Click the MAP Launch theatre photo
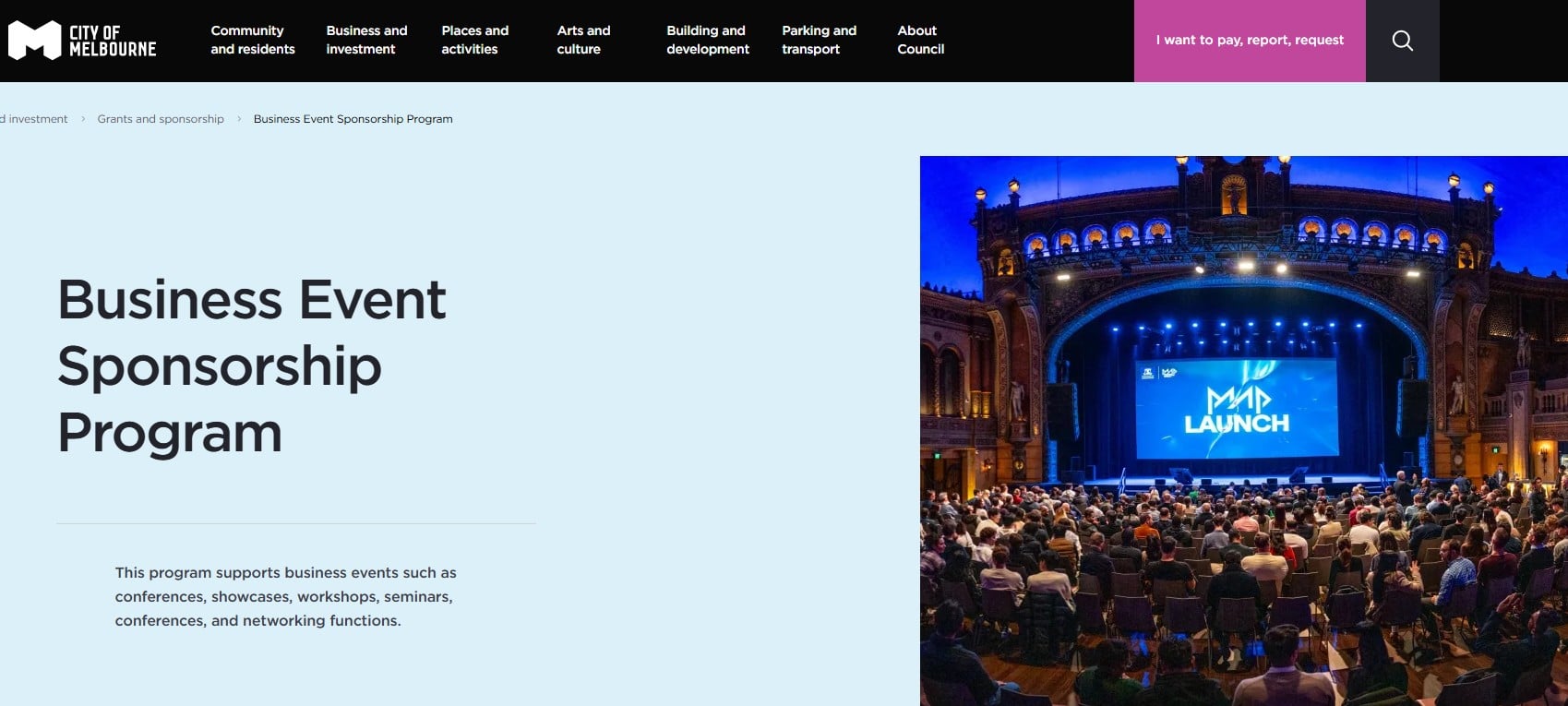This screenshot has width=1568, height=706. [1243, 431]
